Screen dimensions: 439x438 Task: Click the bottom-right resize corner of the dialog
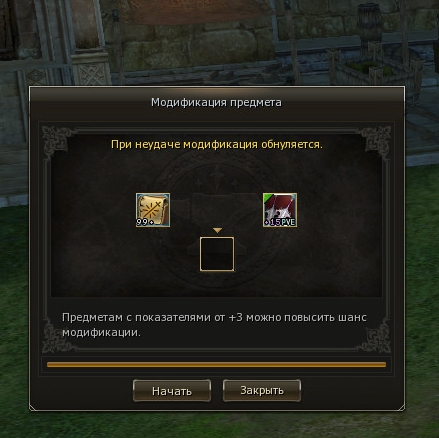(401, 407)
